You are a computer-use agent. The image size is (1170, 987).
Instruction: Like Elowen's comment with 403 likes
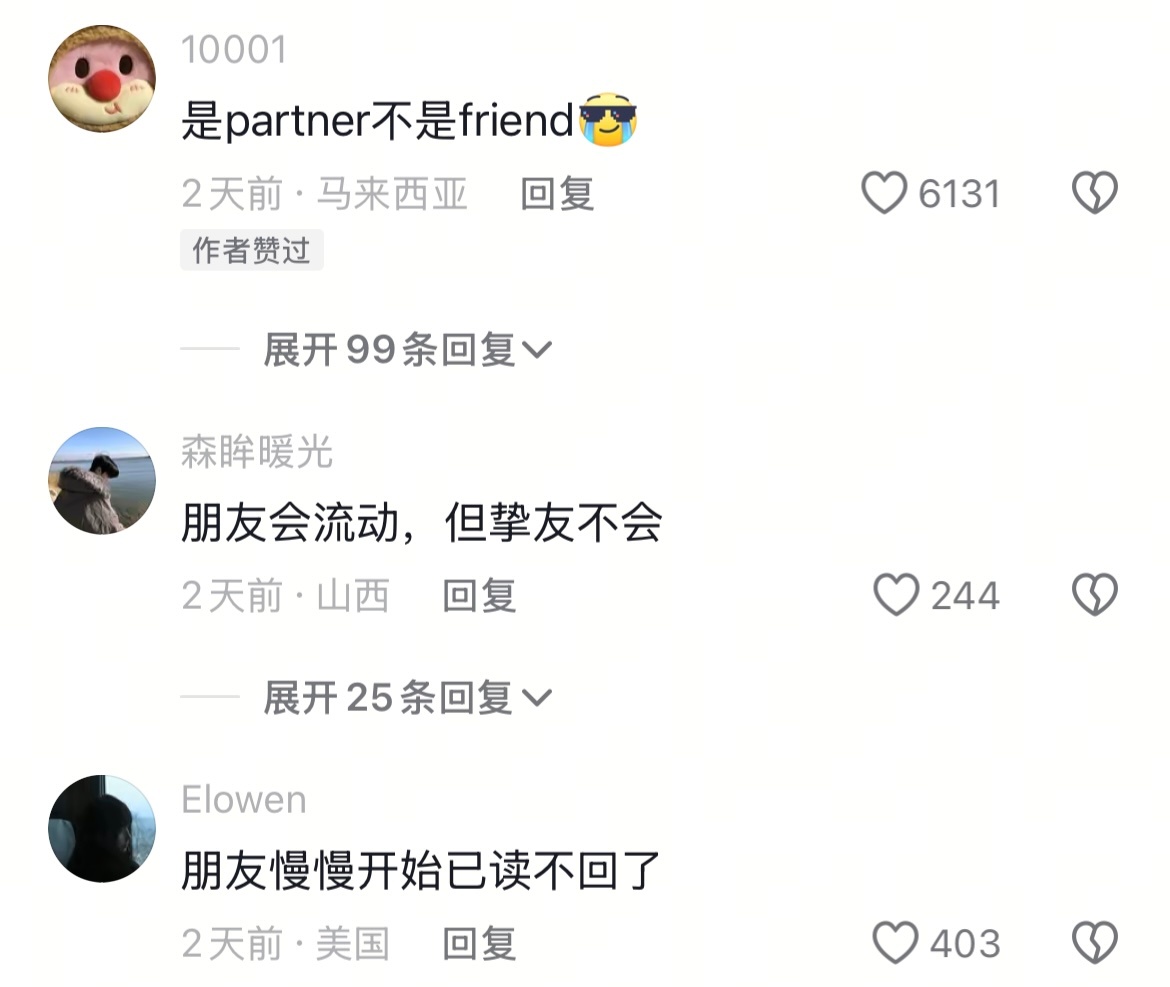(895, 943)
